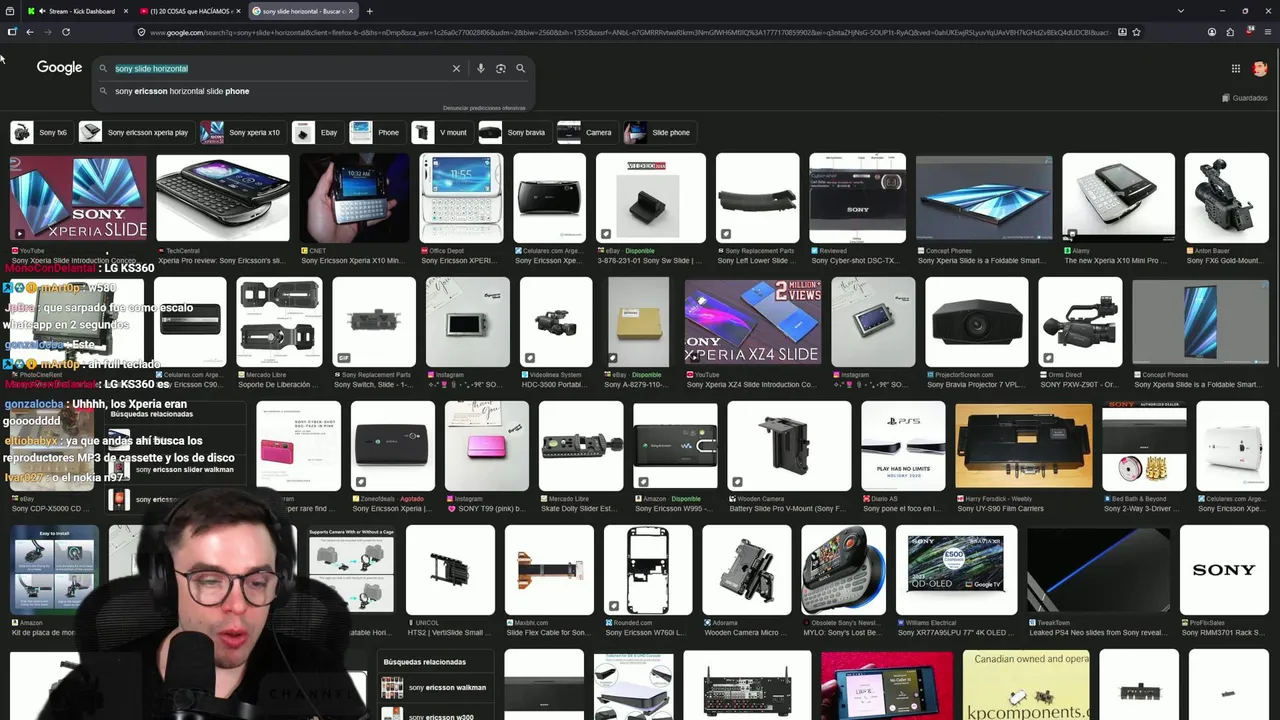Bookmark this page with star icon
The height and width of the screenshot is (720, 1280).
(1136, 32)
